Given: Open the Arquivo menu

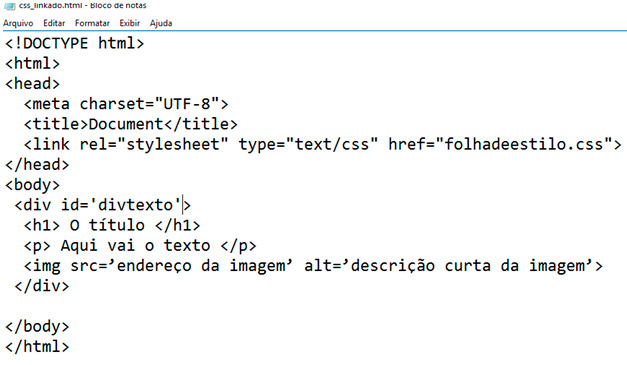Looking at the screenshot, I should (18, 23).
